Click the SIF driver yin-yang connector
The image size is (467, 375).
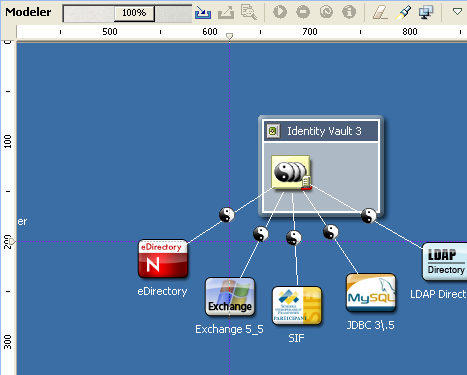294,238
